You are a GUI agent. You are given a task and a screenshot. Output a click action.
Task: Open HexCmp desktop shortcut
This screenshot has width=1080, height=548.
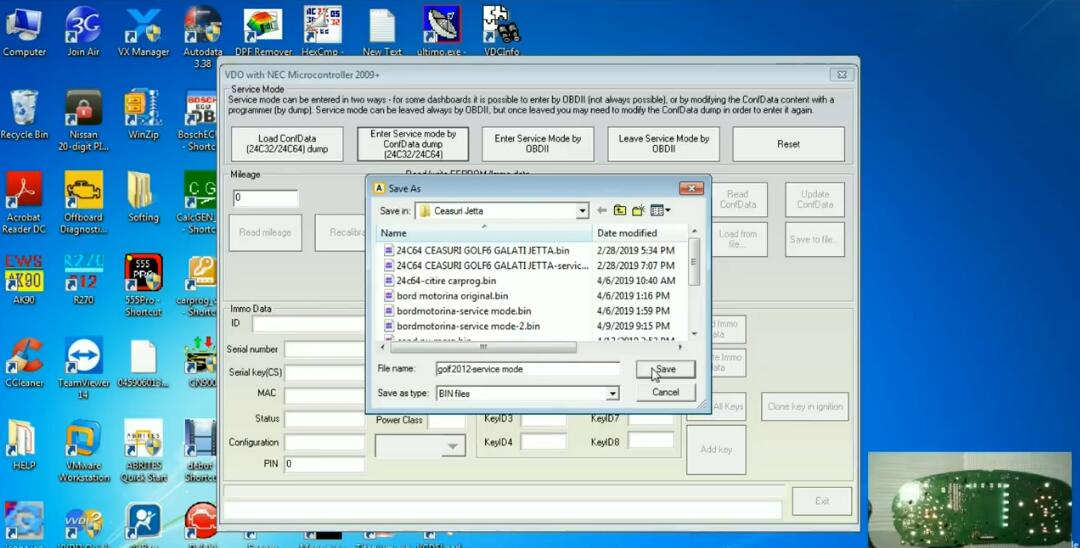pyautogui.click(x=322, y=31)
